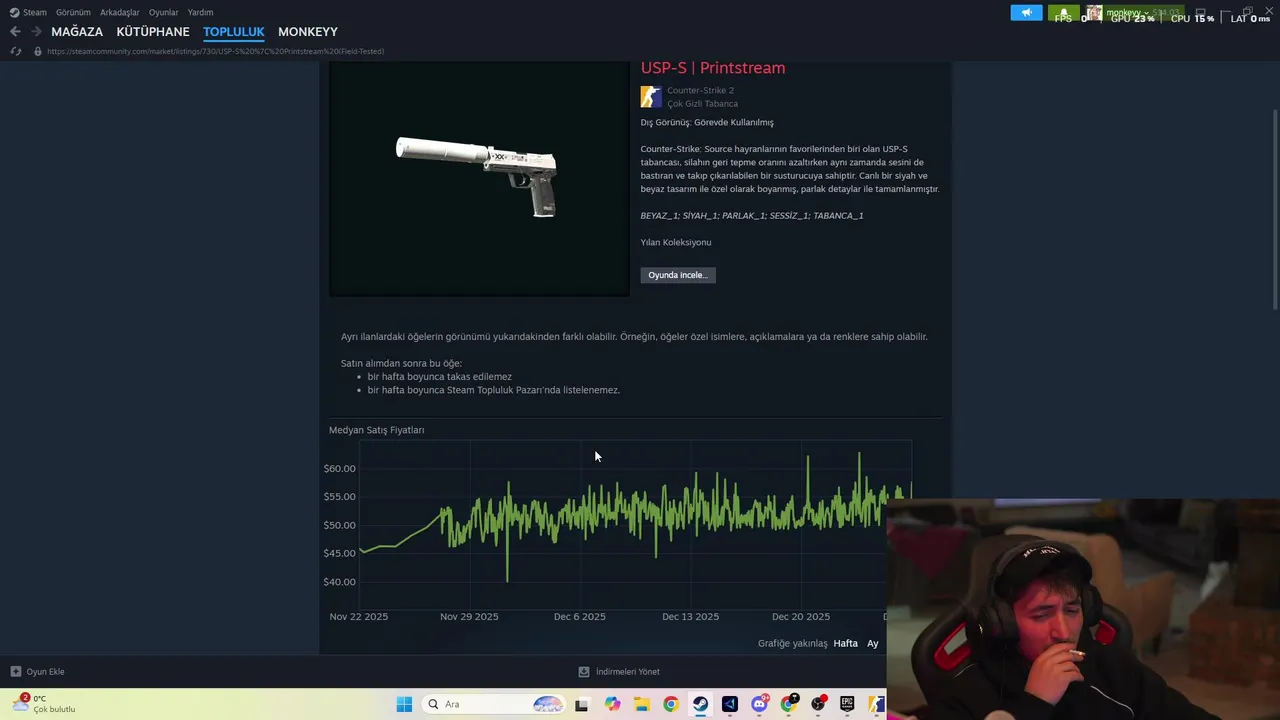
Task: Click the back navigation arrow
Action: pyautogui.click(x=15, y=32)
